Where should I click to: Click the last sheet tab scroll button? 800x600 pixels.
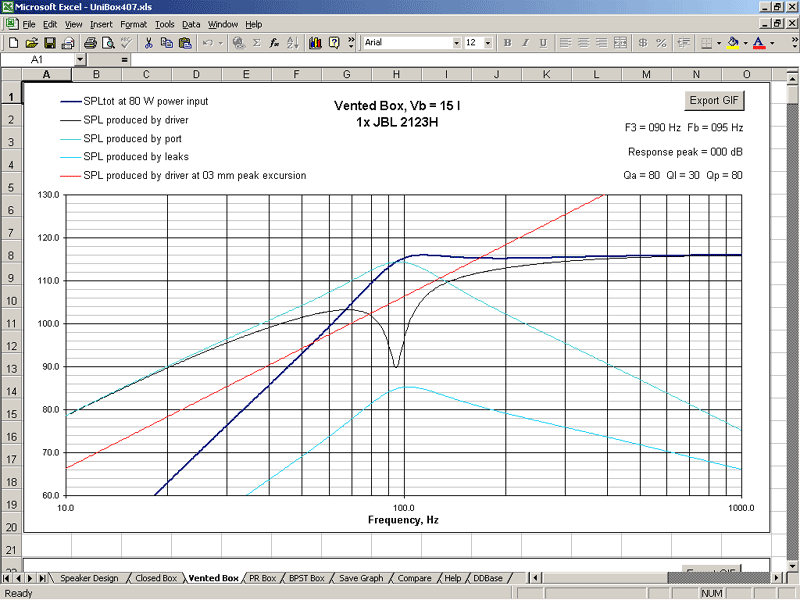click(x=42, y=578)
